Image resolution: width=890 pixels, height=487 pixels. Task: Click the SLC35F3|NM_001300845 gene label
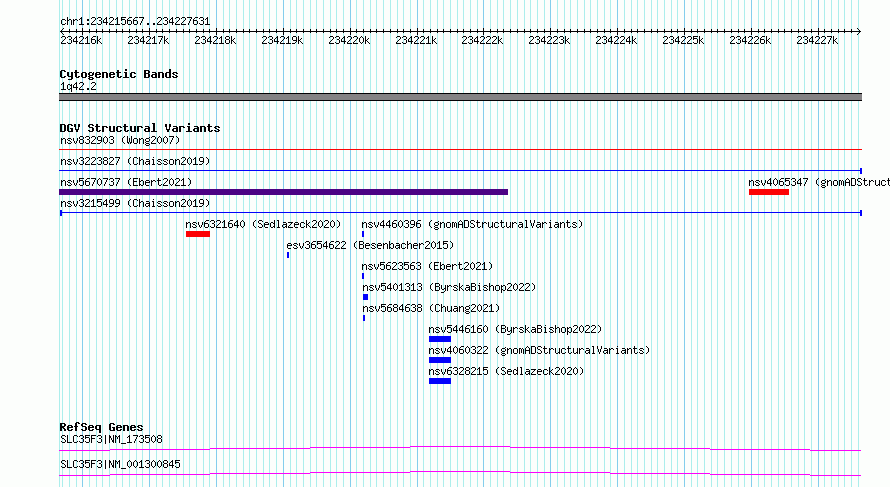coord(120,464)
